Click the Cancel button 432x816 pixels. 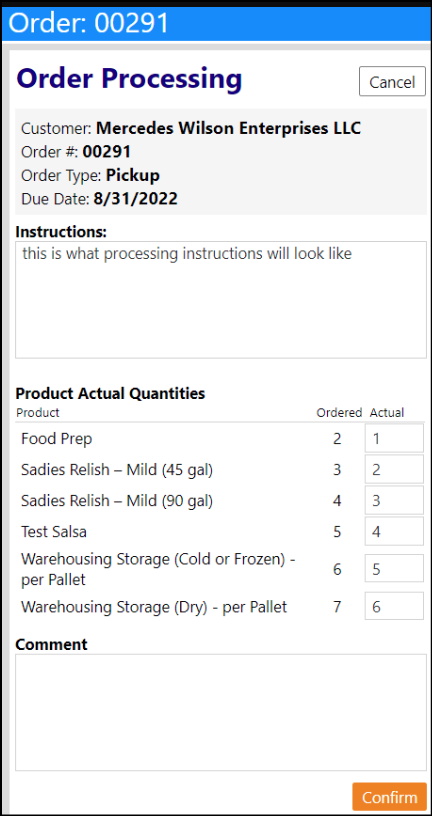392,82
